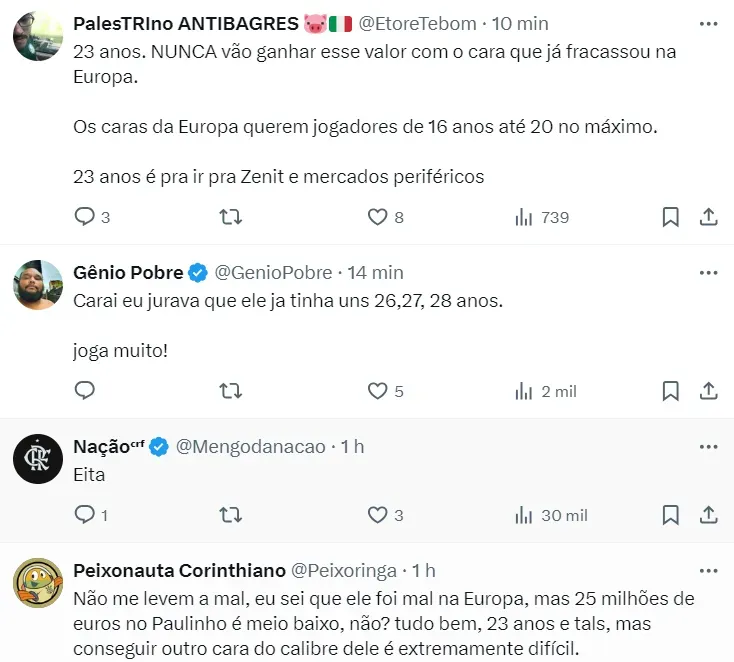This screenshot has width=734, height=662.
Task: Open more options on Nação tweet
Action: (x=708, y=446)
